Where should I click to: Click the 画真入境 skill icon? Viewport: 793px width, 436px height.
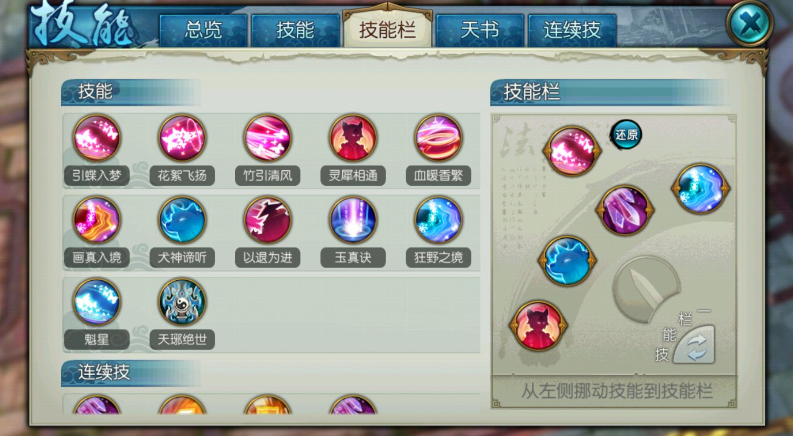coord(97,220)
